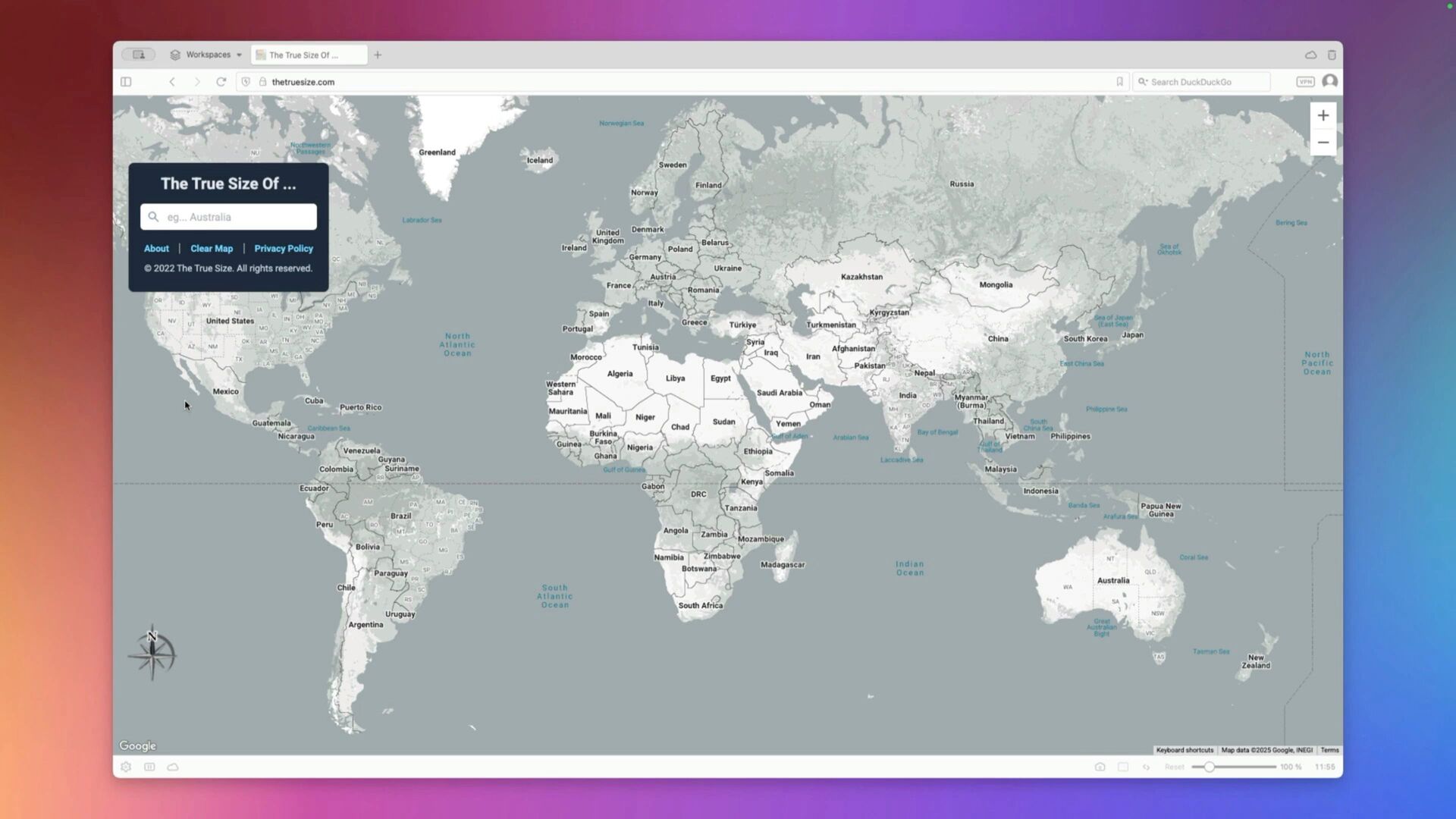Click the Saudi Arabia label on map

click(x=779, y=393)
